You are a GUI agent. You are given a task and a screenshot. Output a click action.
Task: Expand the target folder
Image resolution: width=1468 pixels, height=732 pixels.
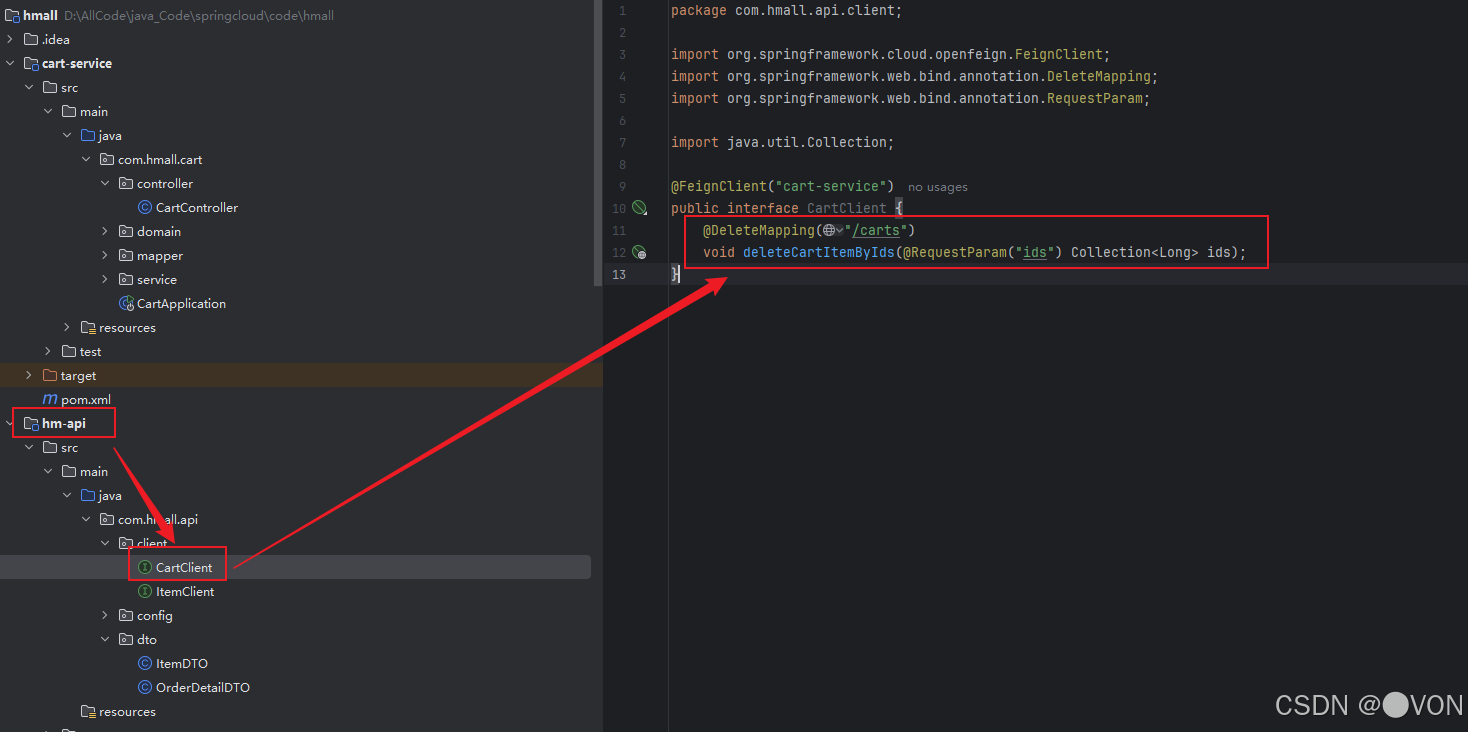(x=29, y=375)
